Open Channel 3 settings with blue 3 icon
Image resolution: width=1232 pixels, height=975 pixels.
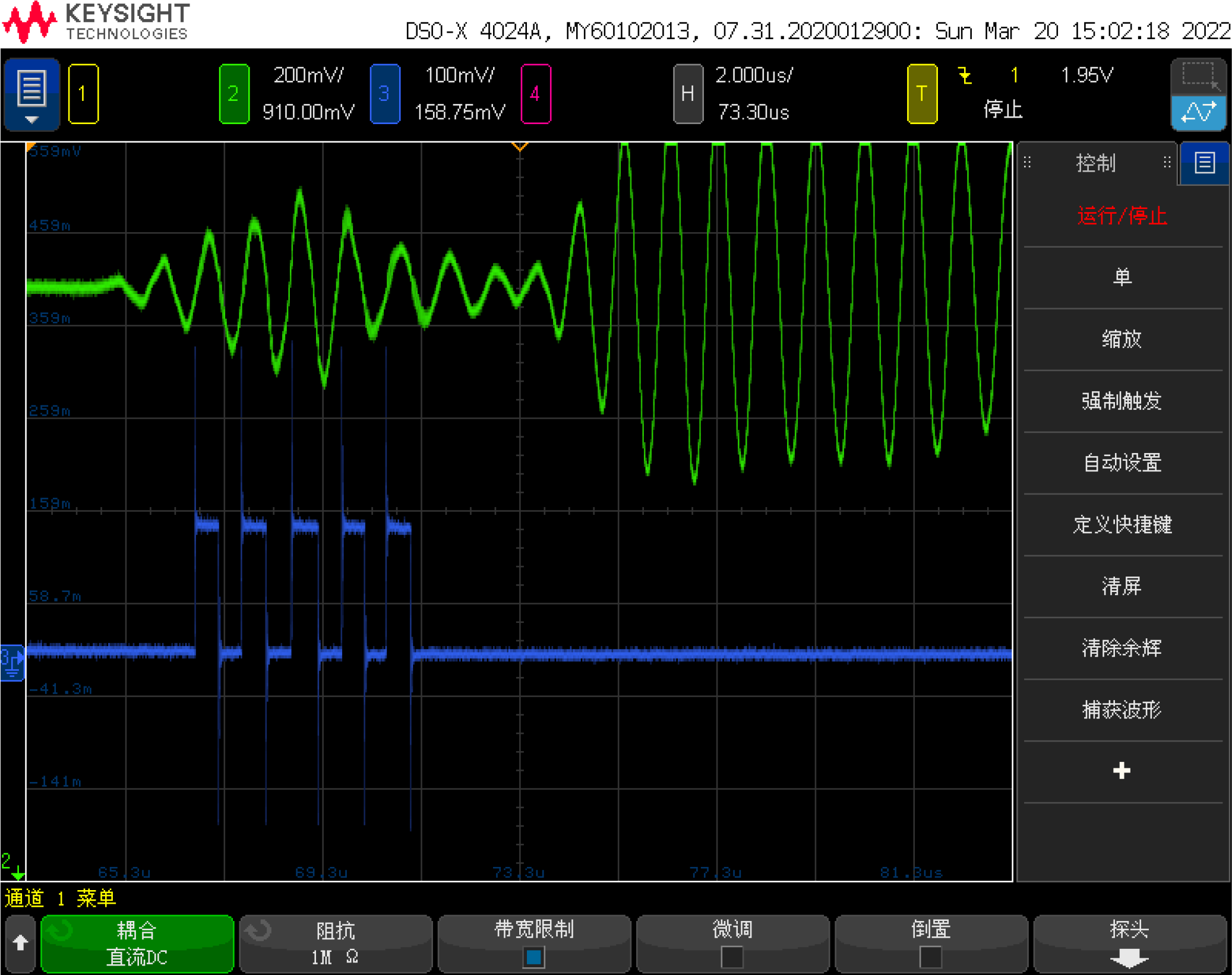point(384,94)
